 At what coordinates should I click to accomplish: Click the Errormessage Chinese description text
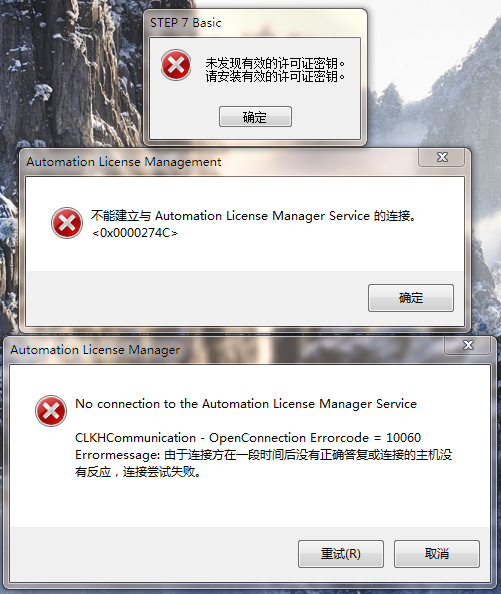point(264,463)
